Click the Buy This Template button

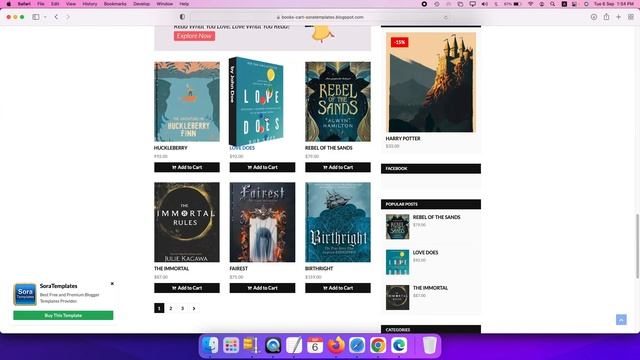(63, 316)
